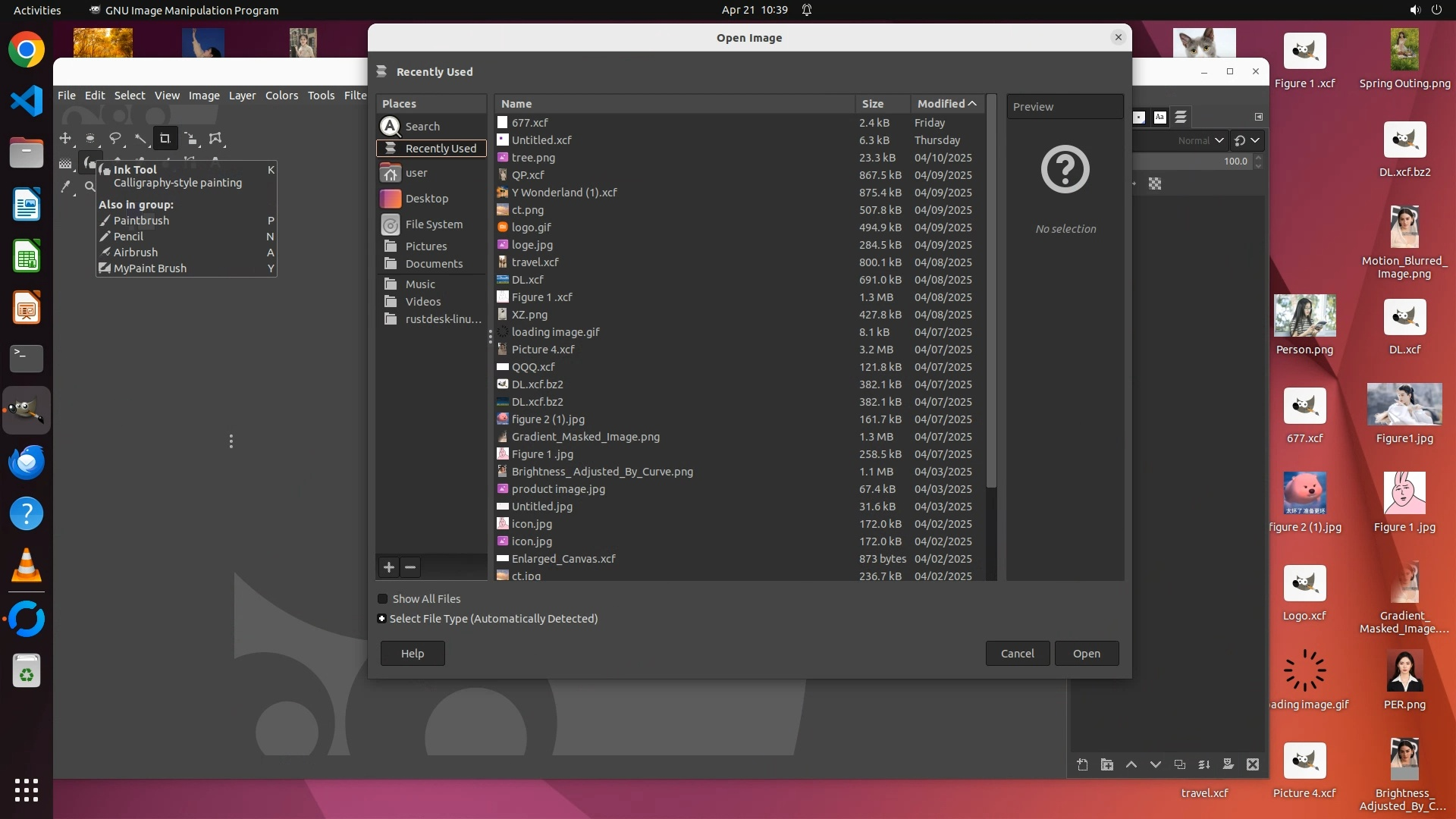Click the Help button in dialog
This screenshot has width=1456, height=819.
[x=413, y=654]
